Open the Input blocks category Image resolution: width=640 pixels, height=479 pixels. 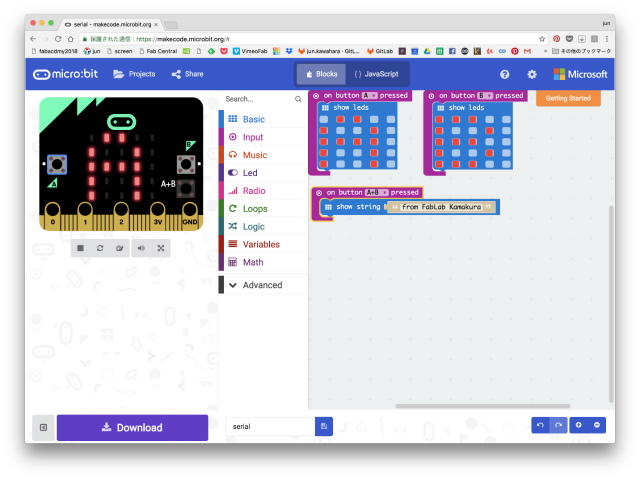(263, 137)
